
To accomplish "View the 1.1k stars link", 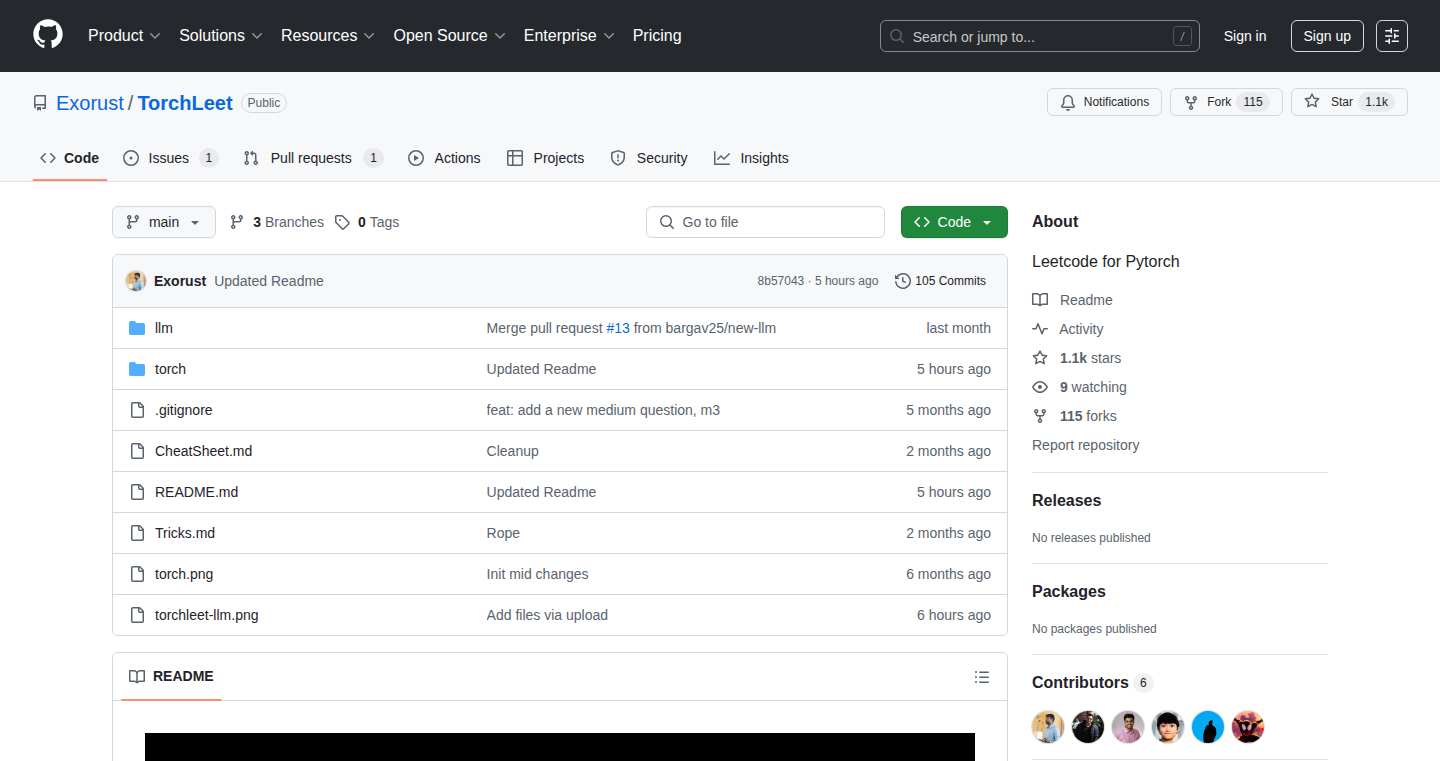I will point(1077,358).
